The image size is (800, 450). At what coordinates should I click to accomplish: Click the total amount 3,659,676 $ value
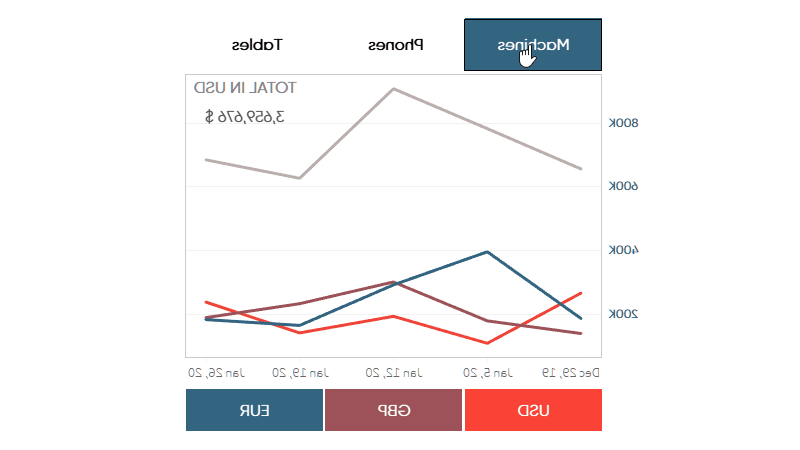pos(244,115)
